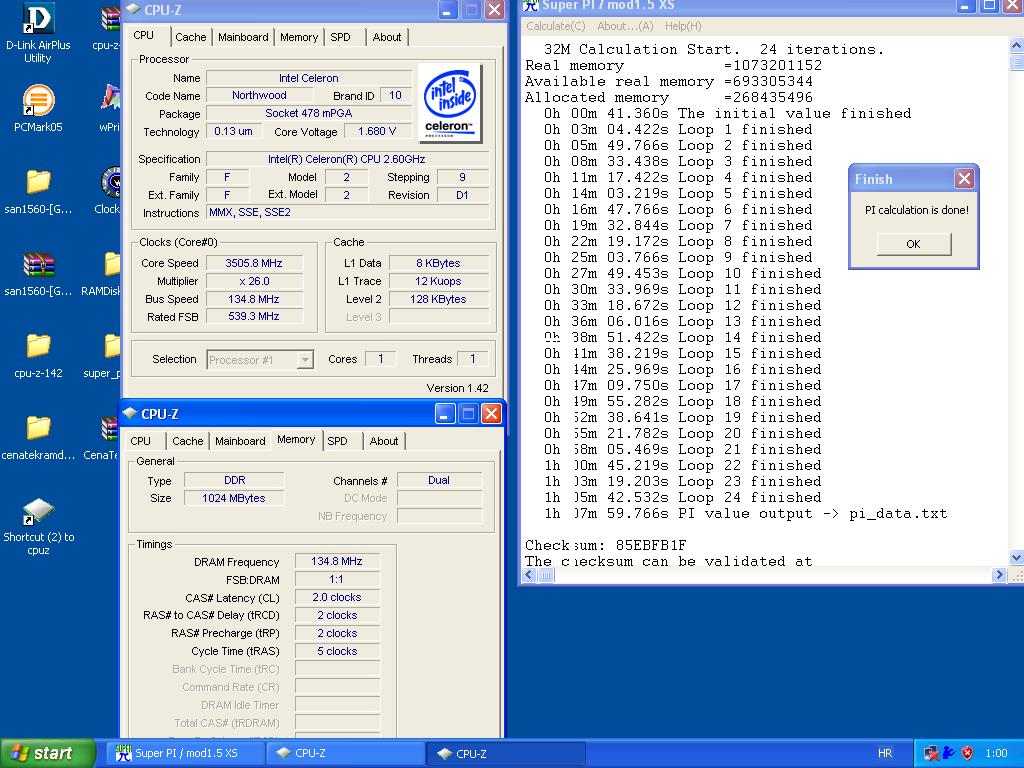Click the Intel Inside Celeron logo

tap(450, 103)
